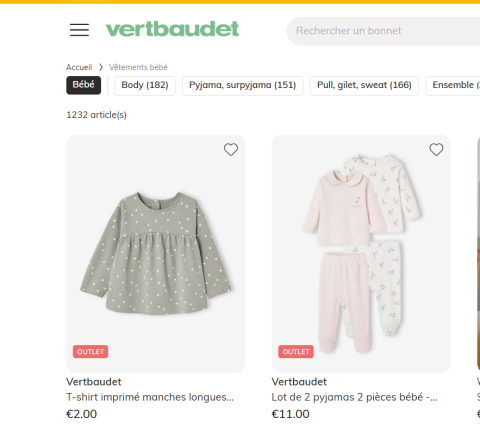Go to the Accueil breadcrumb link
This screenshot has height=431, width=480.
(x=79, y=67)
